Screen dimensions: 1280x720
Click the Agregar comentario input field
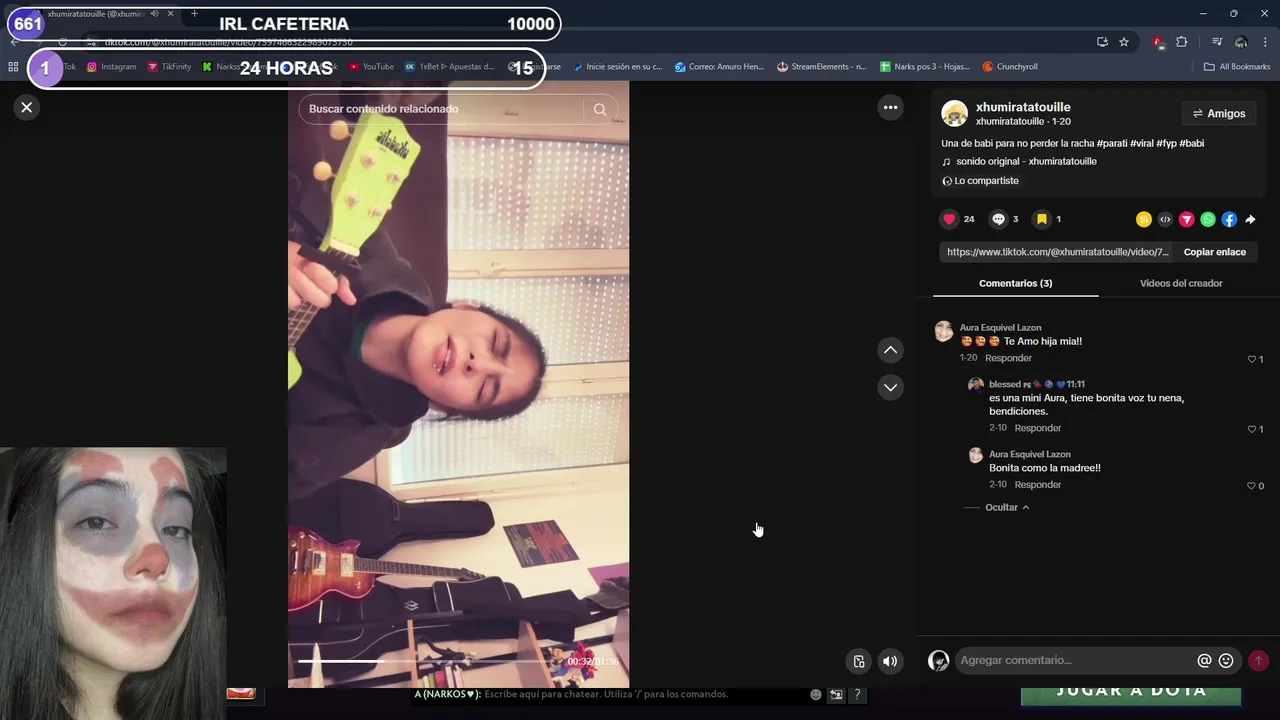(x=1075, y=660)
